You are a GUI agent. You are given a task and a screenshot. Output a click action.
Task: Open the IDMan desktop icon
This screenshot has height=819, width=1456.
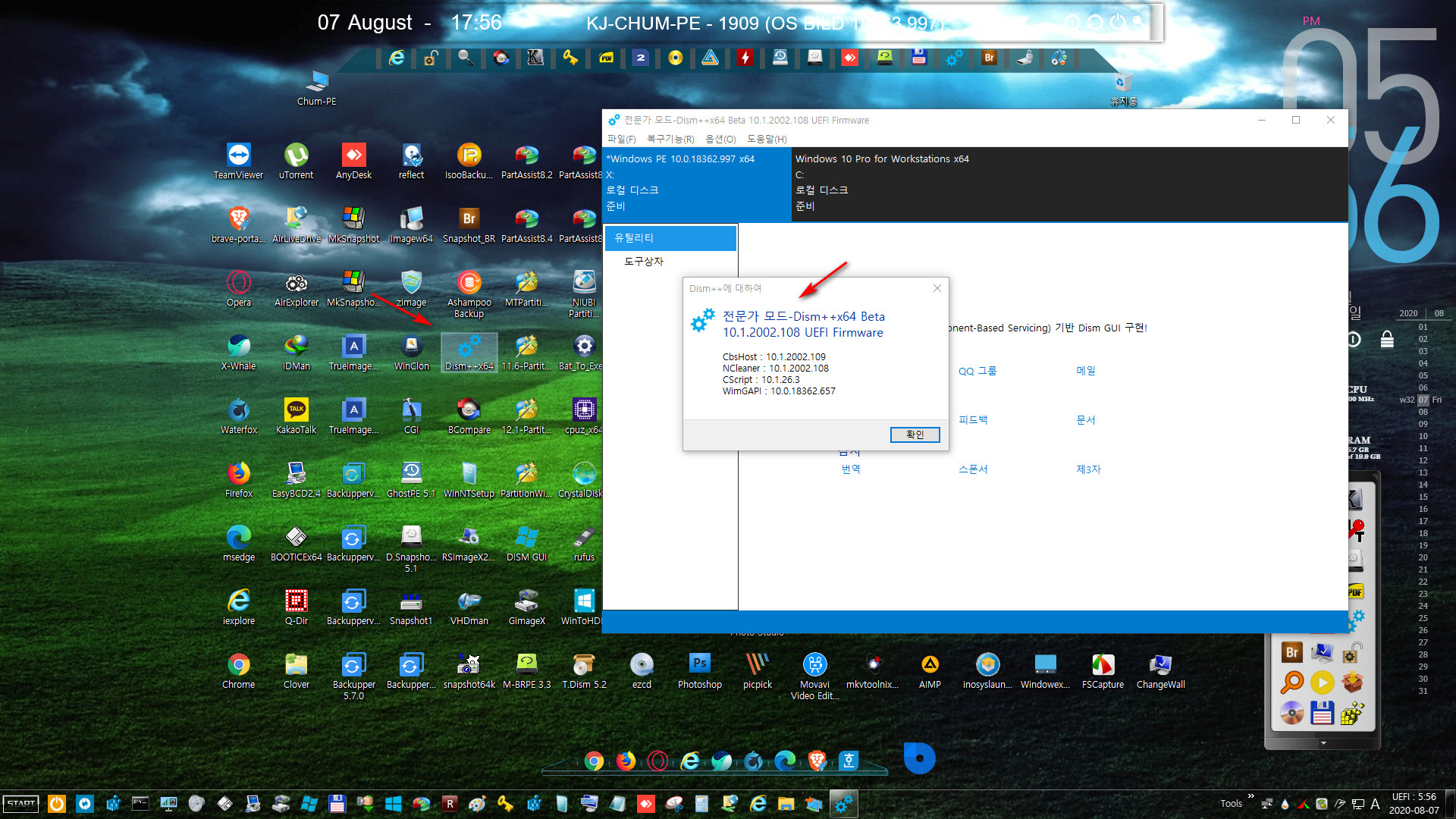tap(296, 353)
